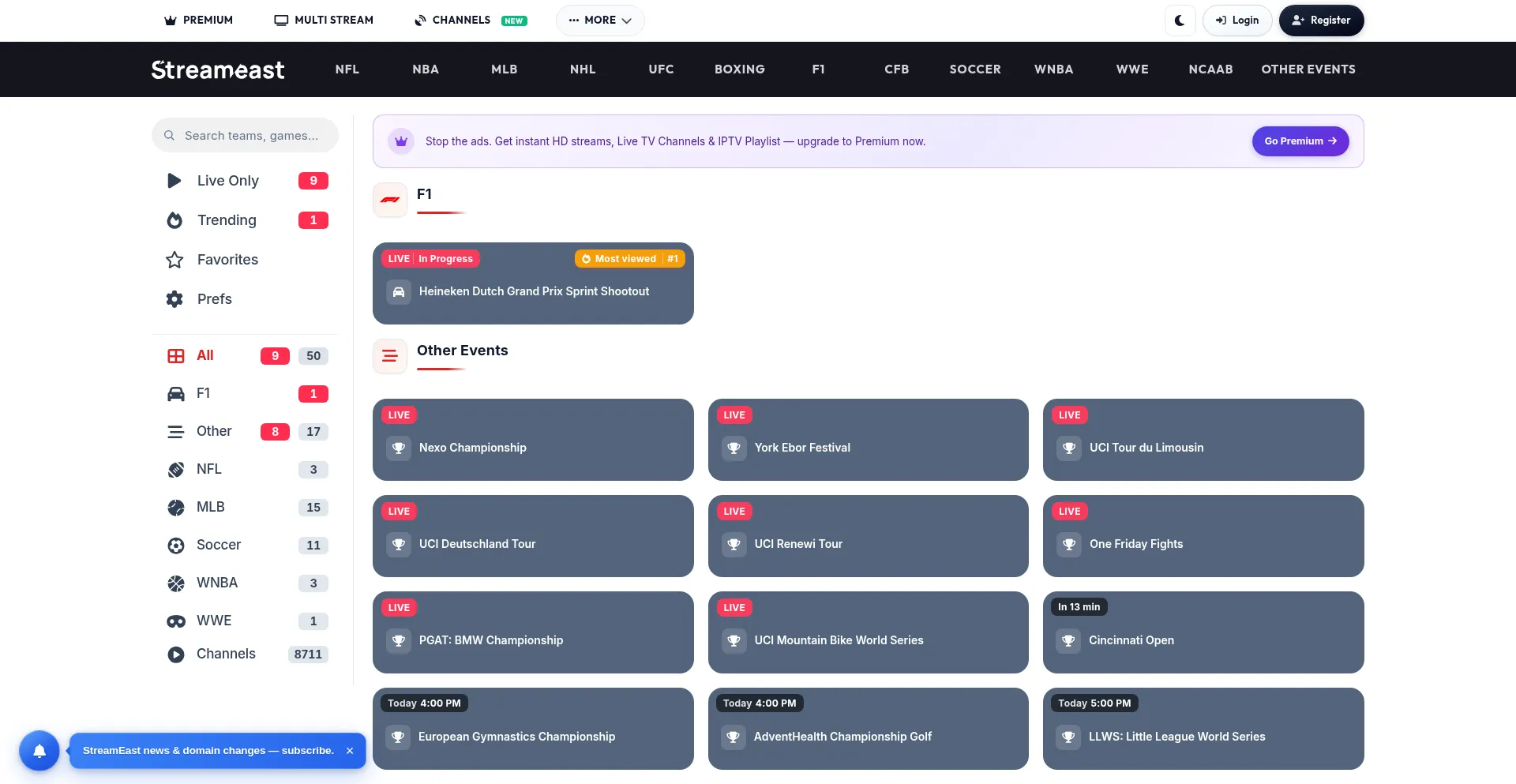Open the One Friday Fights stream
Screen dimensions: 1516x784
[1203, 536]
